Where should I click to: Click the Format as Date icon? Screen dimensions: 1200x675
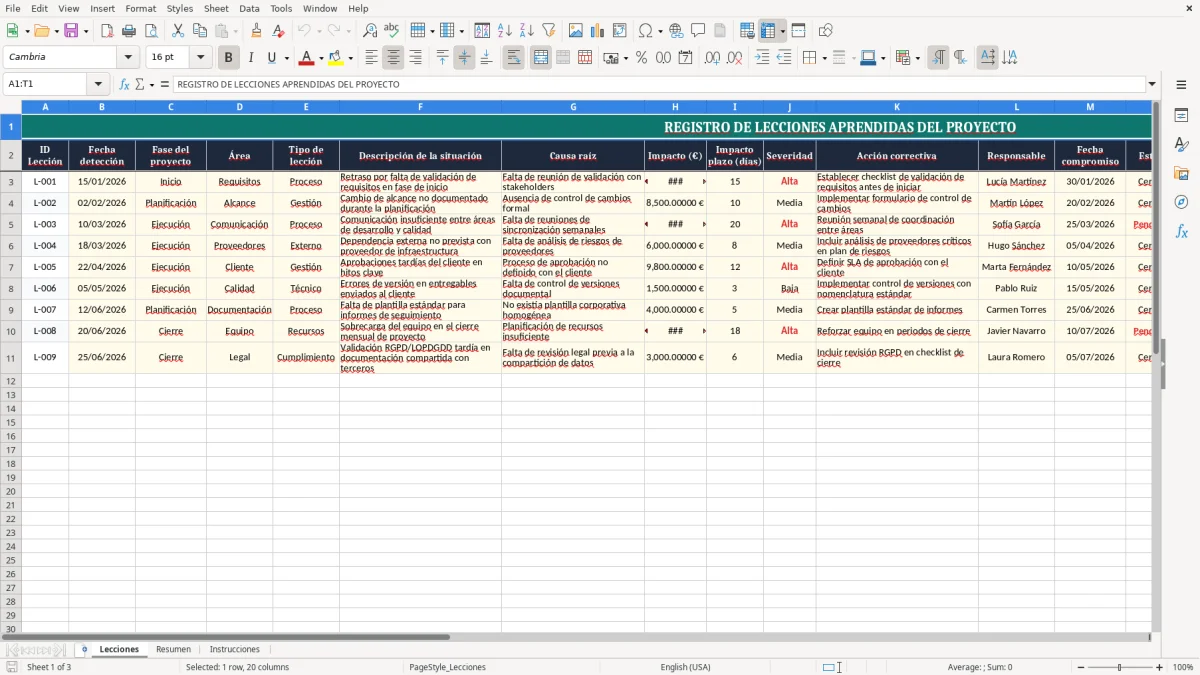pos(686,58)
